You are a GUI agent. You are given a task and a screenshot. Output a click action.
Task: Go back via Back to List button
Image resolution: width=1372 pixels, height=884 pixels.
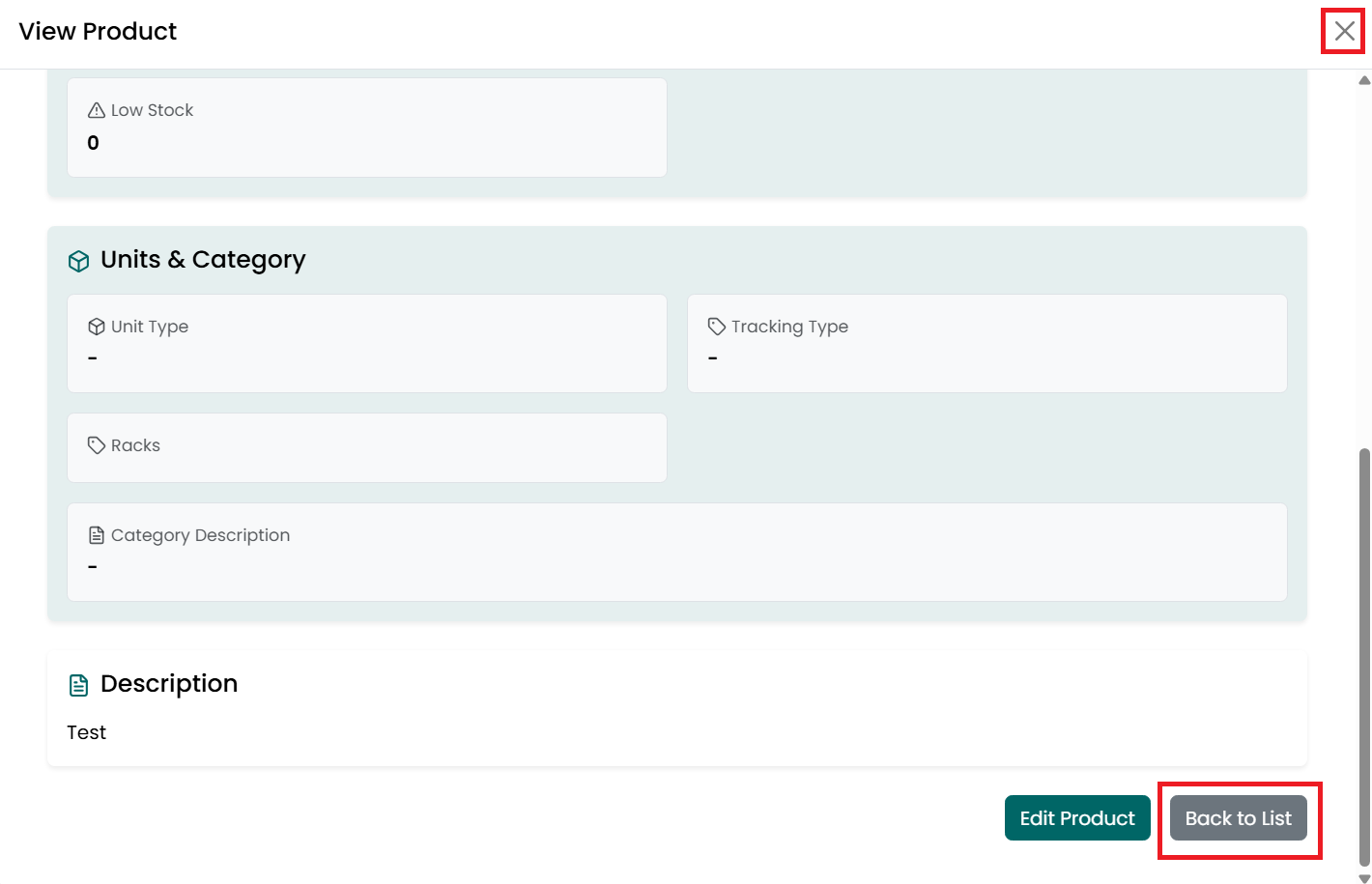coord(1239,818)
